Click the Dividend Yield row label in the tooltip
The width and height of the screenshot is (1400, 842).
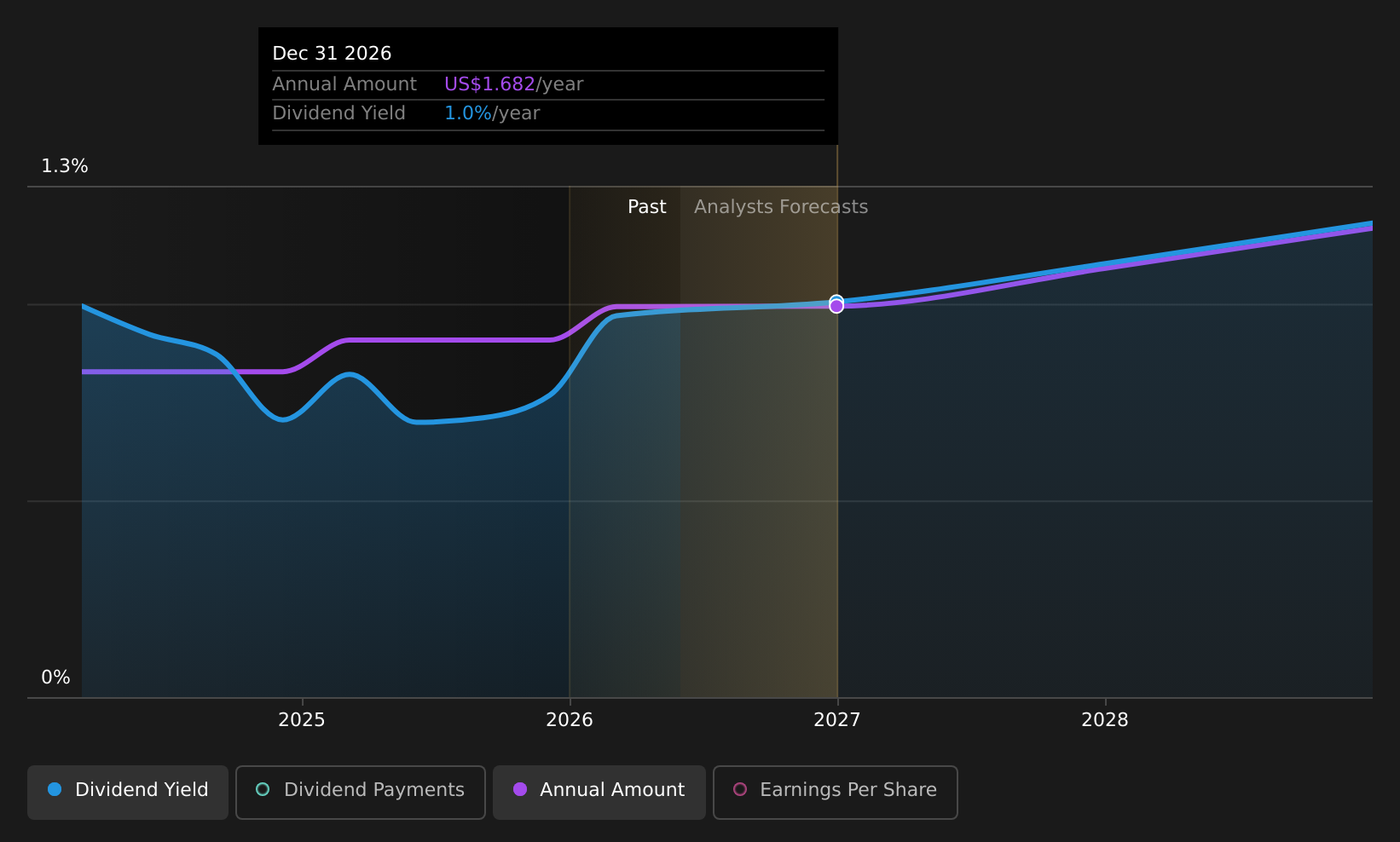[x=338, y=113]
